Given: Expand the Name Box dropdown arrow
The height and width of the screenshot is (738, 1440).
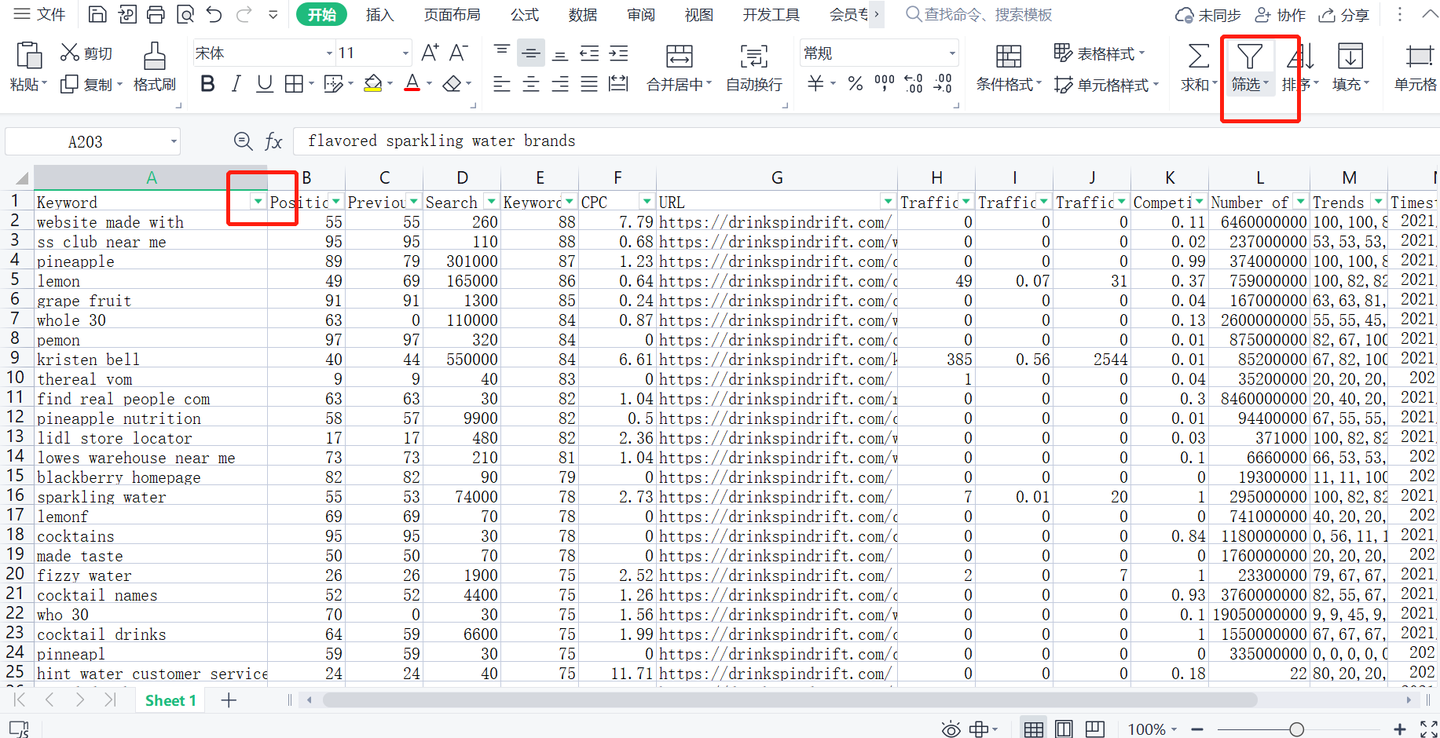Looking at the screenshot, I should point(174,142).
